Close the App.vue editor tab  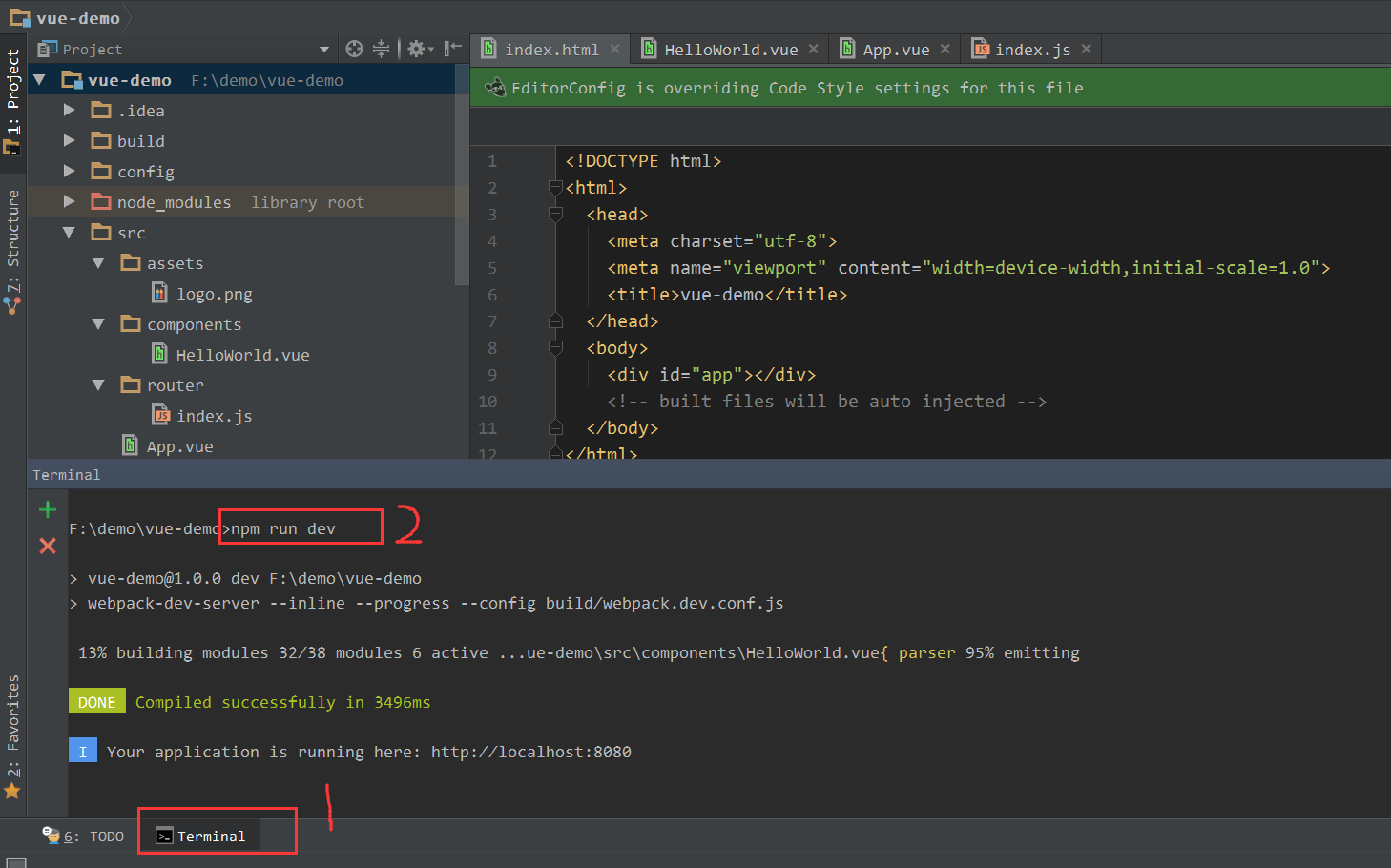click(x=945, y=49)
